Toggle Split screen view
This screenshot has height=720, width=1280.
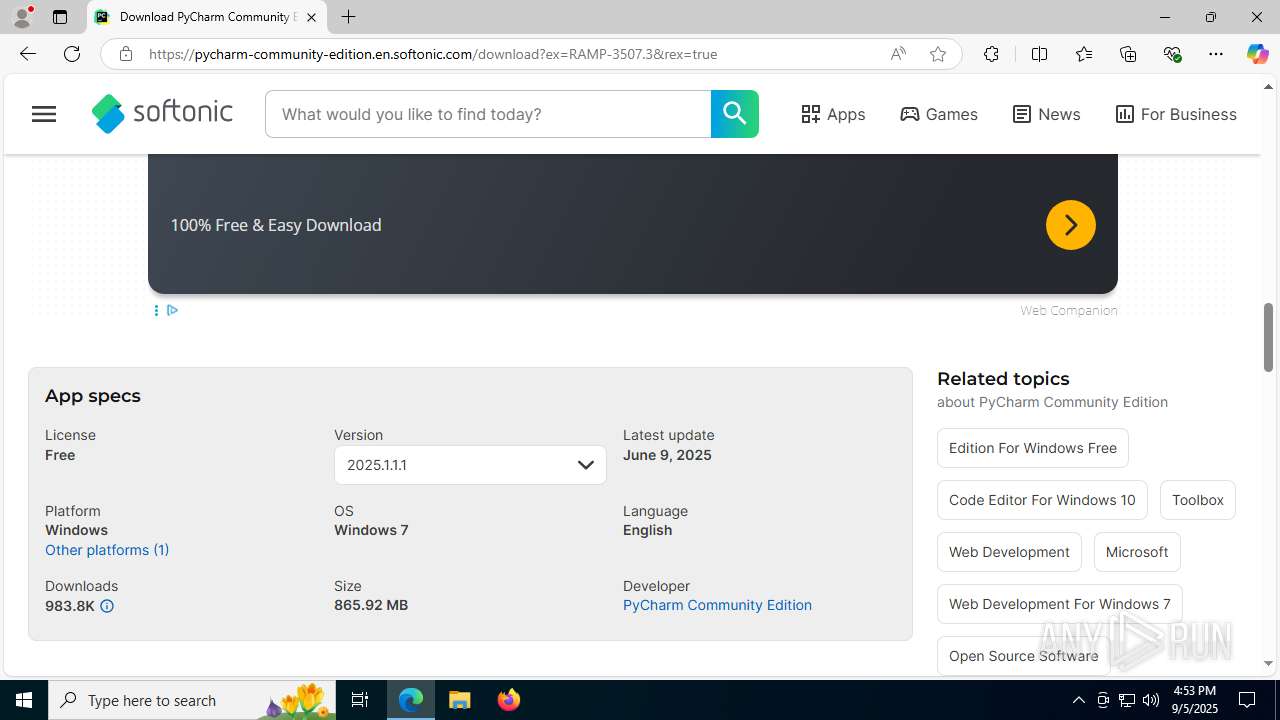(1039, 54)
